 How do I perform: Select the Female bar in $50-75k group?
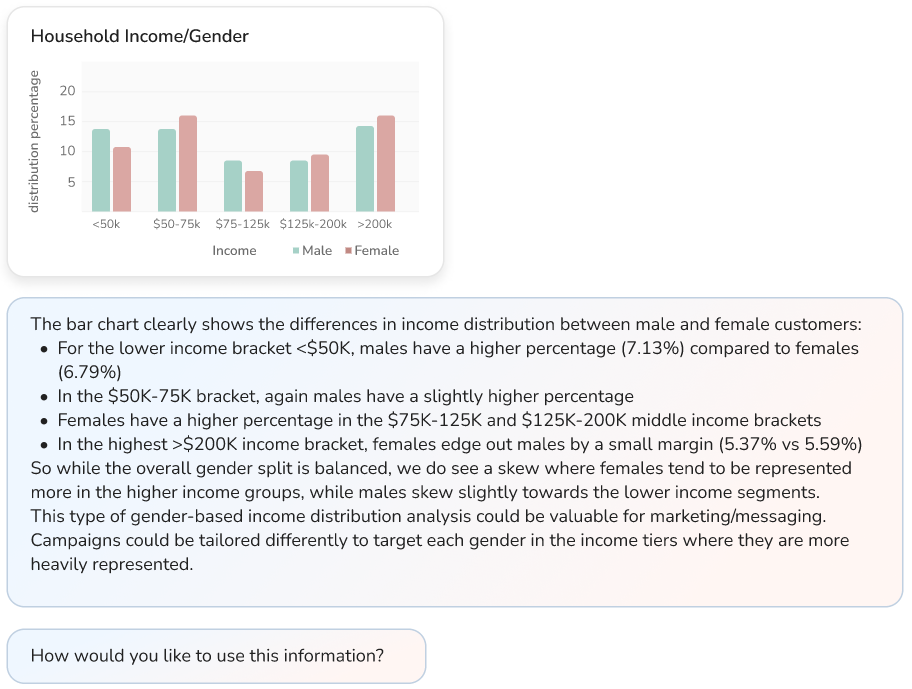(188, 163)
